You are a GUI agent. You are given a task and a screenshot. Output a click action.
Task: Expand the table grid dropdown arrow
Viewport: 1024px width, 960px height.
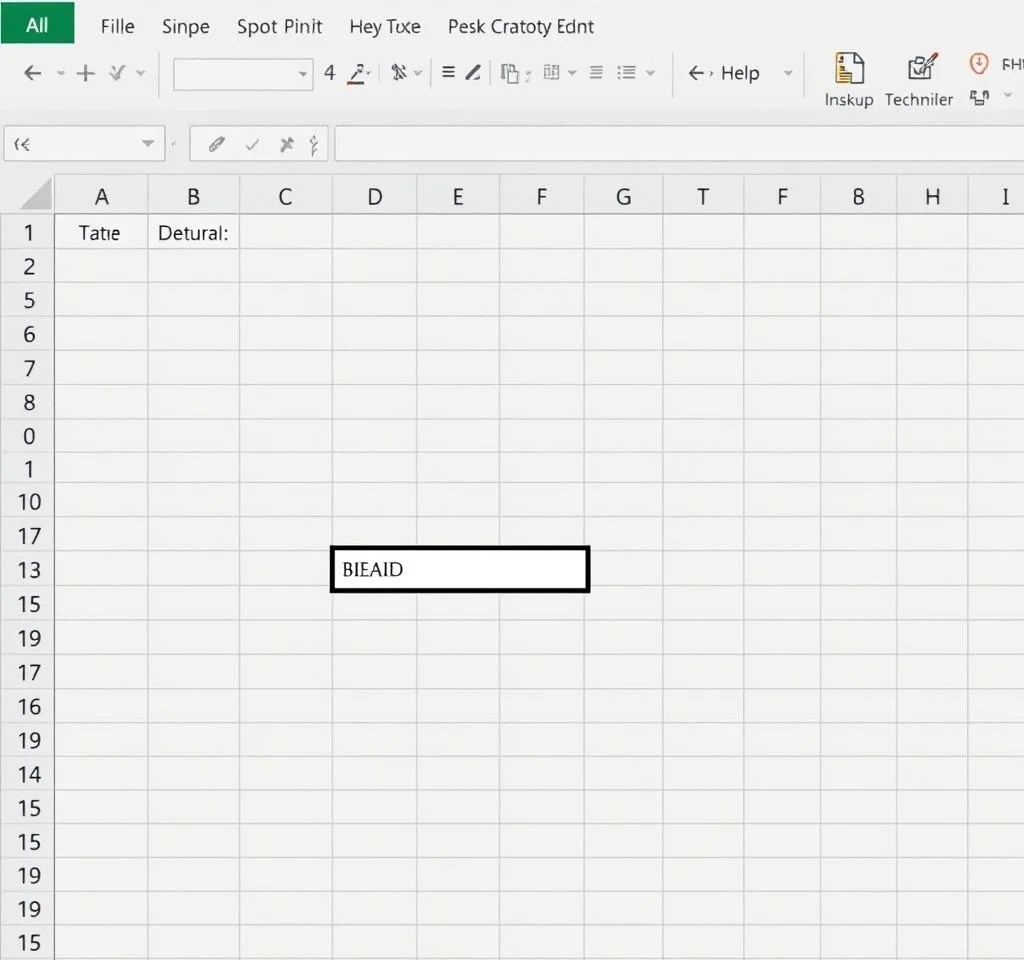(x=572, y=73)
